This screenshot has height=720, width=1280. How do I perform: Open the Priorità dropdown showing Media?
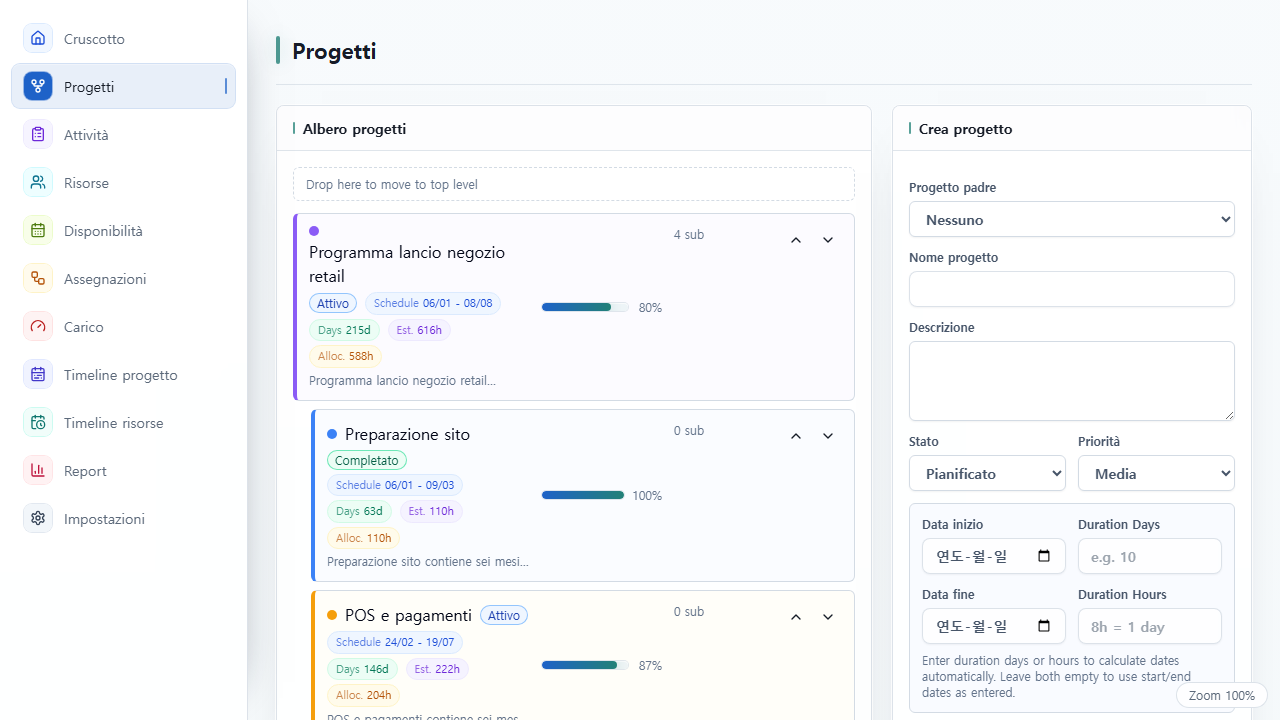tap(1156, 473)
